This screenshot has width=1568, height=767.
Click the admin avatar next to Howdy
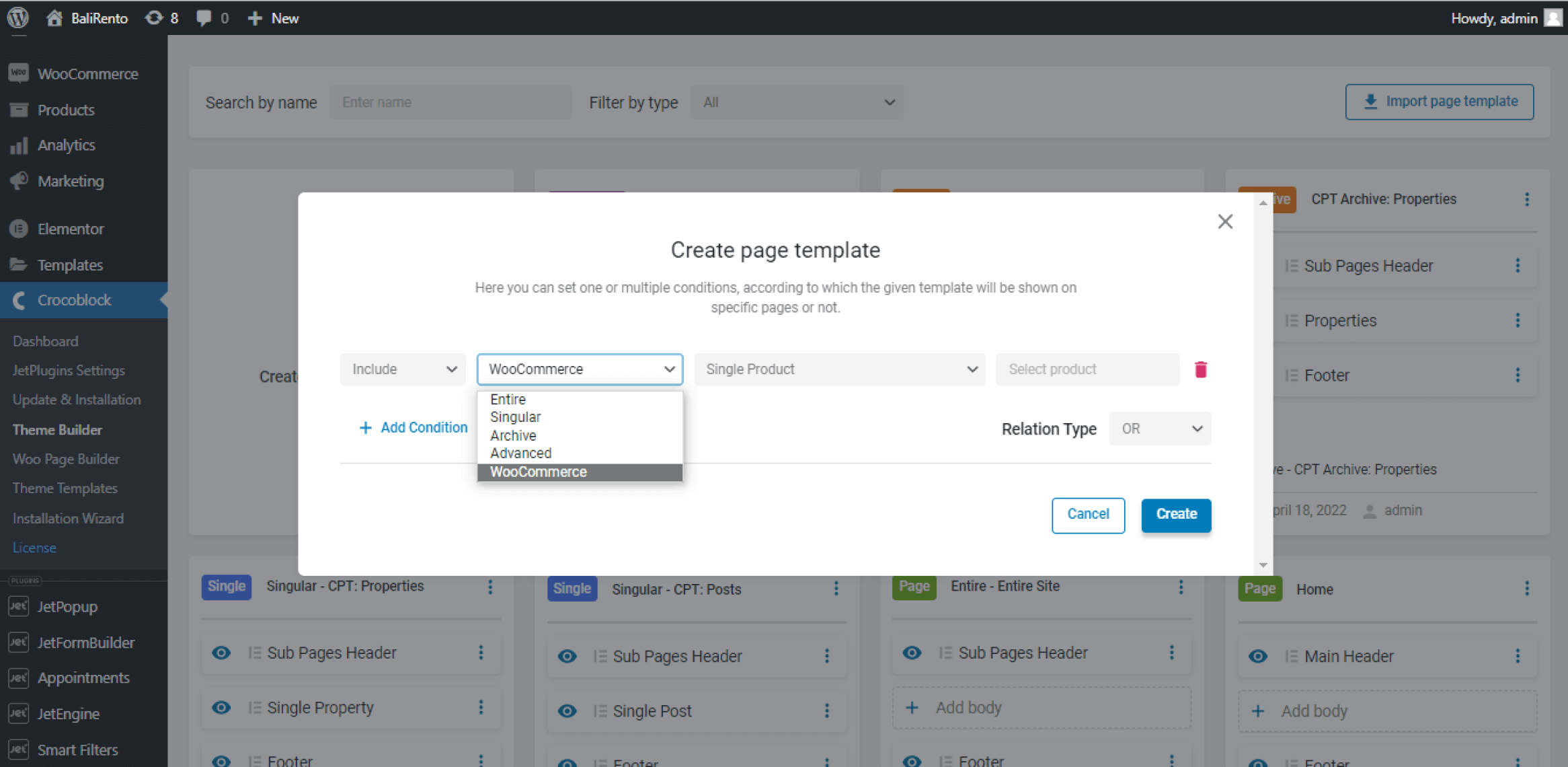[x=1553, y=18]
